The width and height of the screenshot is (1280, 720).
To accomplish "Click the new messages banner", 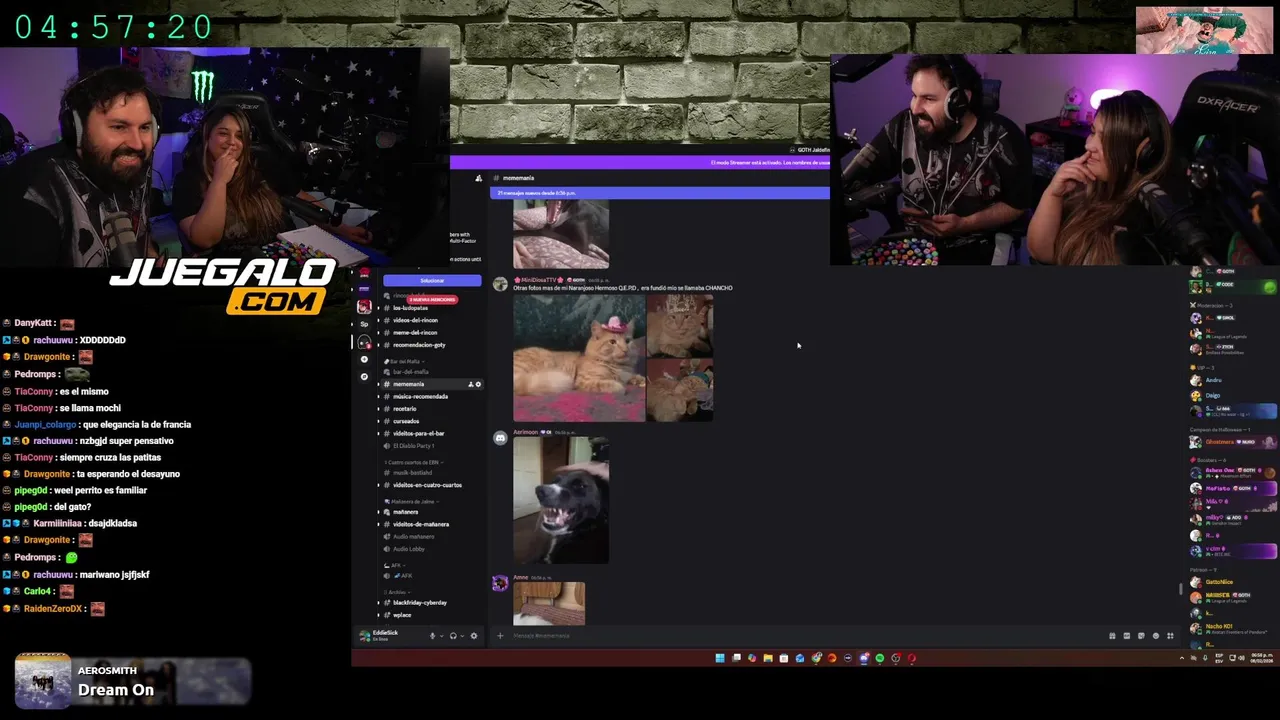I will click(660, 193).
